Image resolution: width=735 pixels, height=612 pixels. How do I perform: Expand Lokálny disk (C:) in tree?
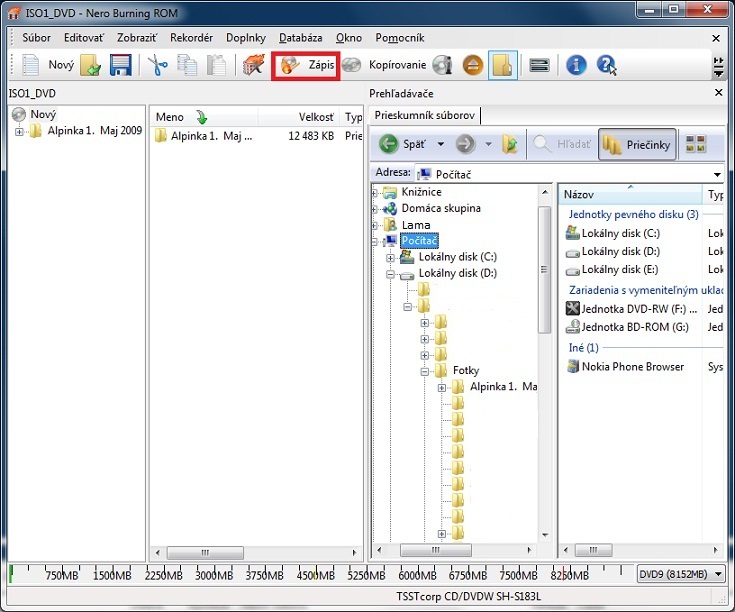(390, 258)
